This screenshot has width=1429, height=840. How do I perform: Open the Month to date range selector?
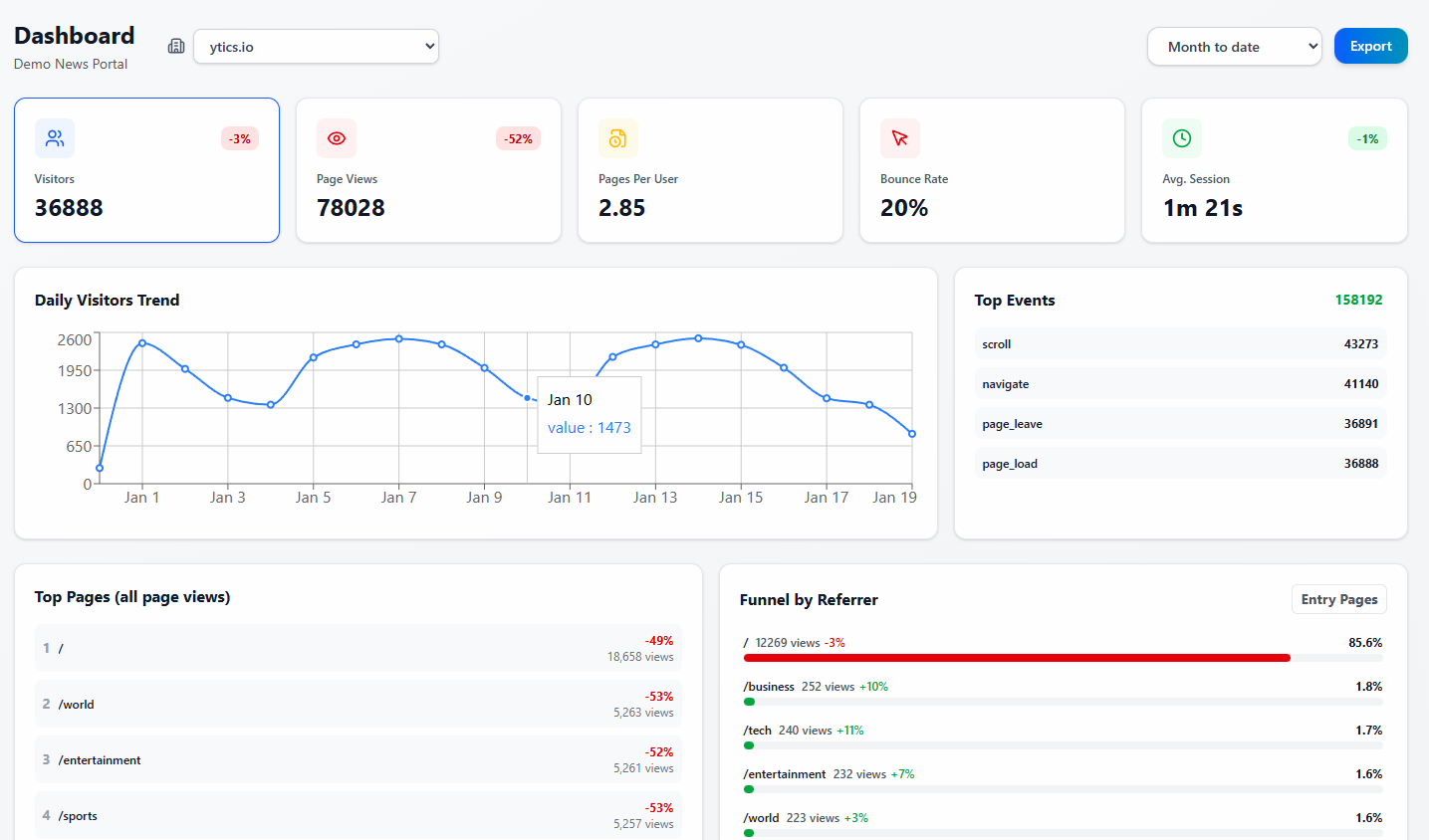point(1234,46)
